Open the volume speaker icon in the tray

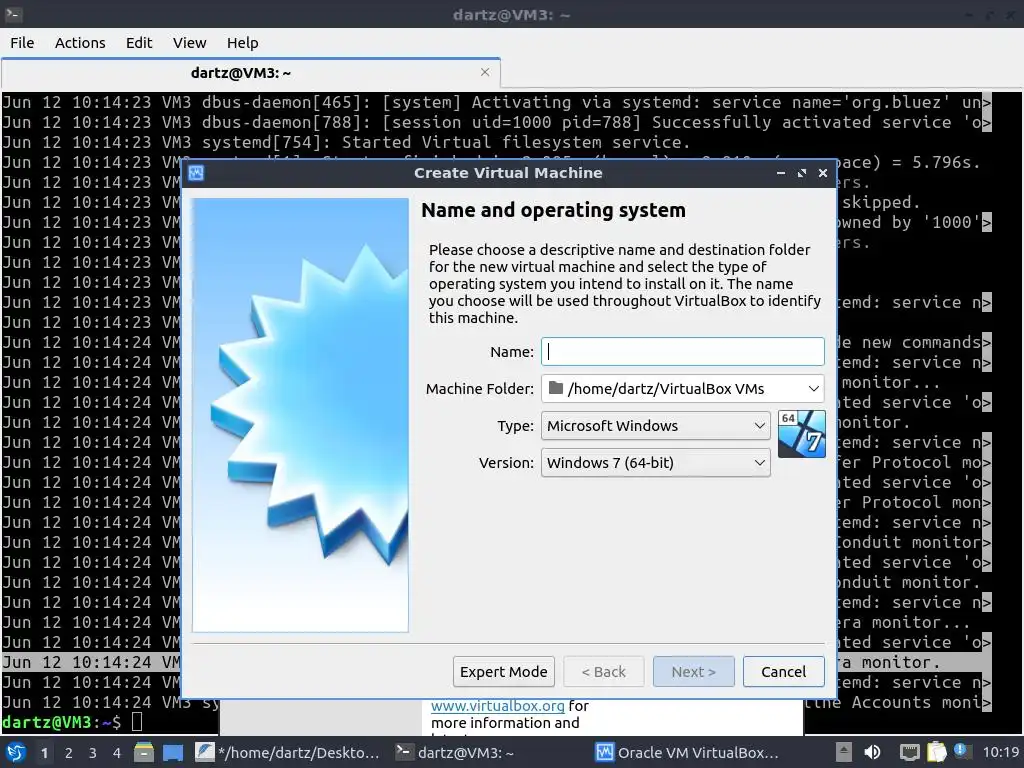tap(872, 752)
